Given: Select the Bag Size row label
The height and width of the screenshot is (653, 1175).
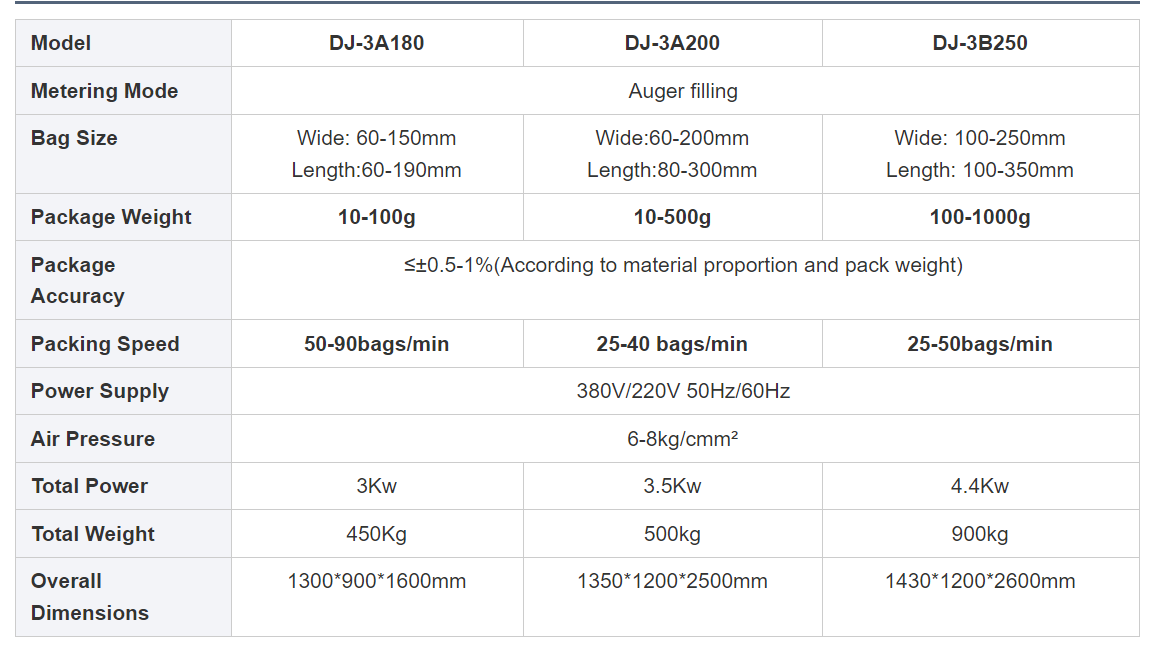Looking at the screenshot, I should (x=74, y=139).
